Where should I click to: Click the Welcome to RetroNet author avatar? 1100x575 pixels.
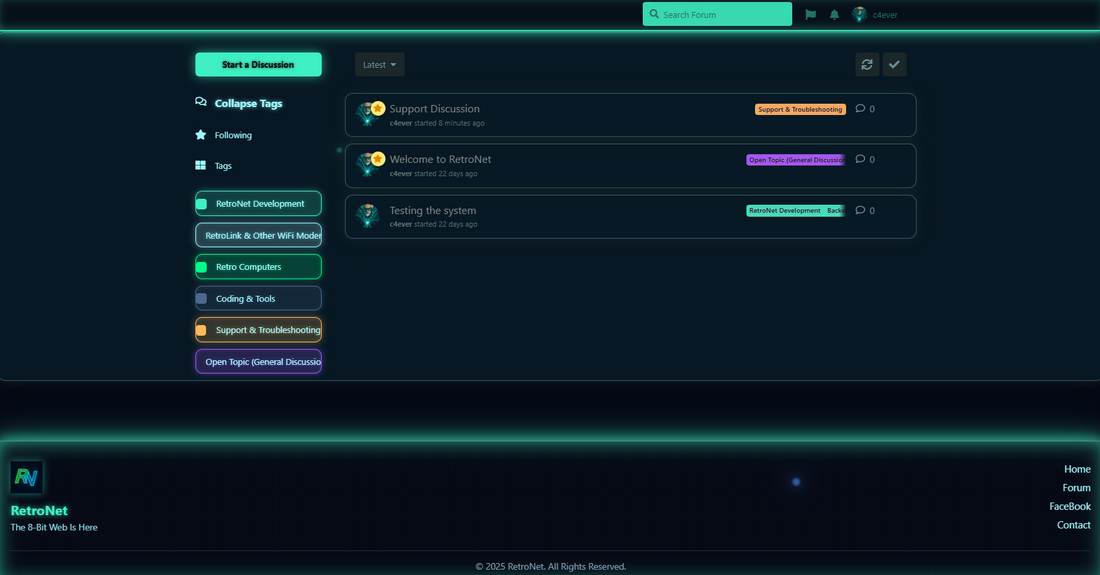tap(365, 165)
